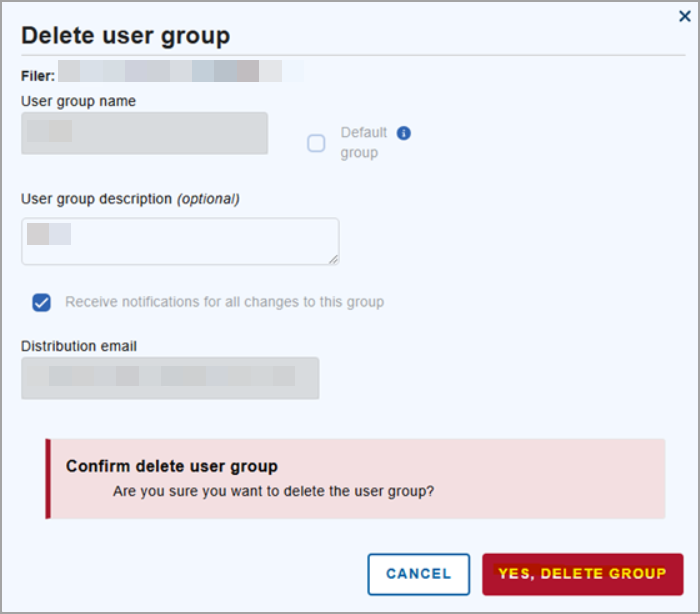Click the 'Delete user group' title
The width and height of the screenshot is (700, 614).
click(125, 36)
